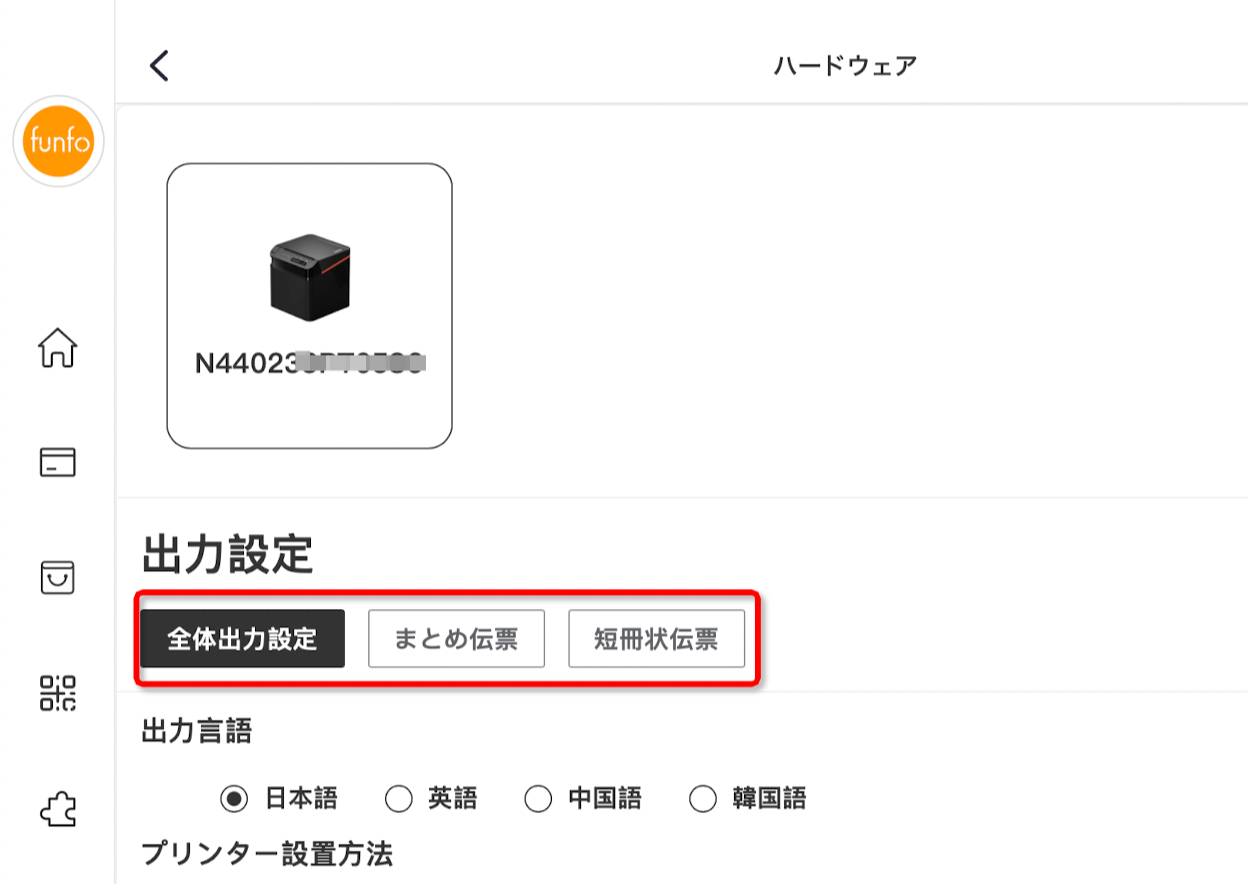Open the puzzle piece plugin icon
Image resolution: width=1248 pixels, height=884 pixels.
click(58, 807)
